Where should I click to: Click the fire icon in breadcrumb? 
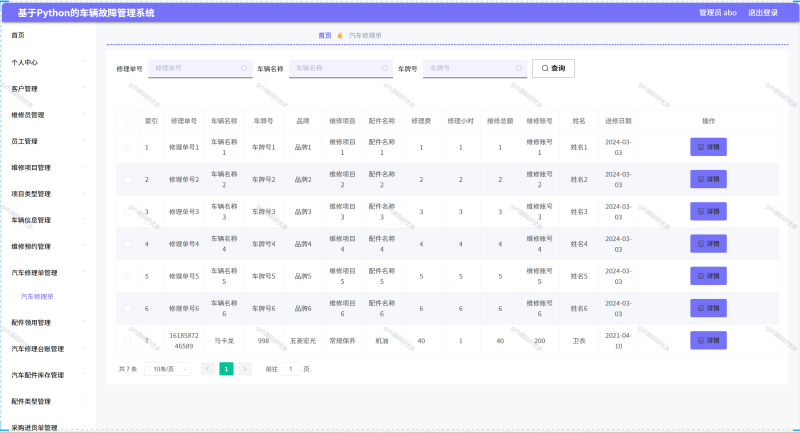(340, 36)
